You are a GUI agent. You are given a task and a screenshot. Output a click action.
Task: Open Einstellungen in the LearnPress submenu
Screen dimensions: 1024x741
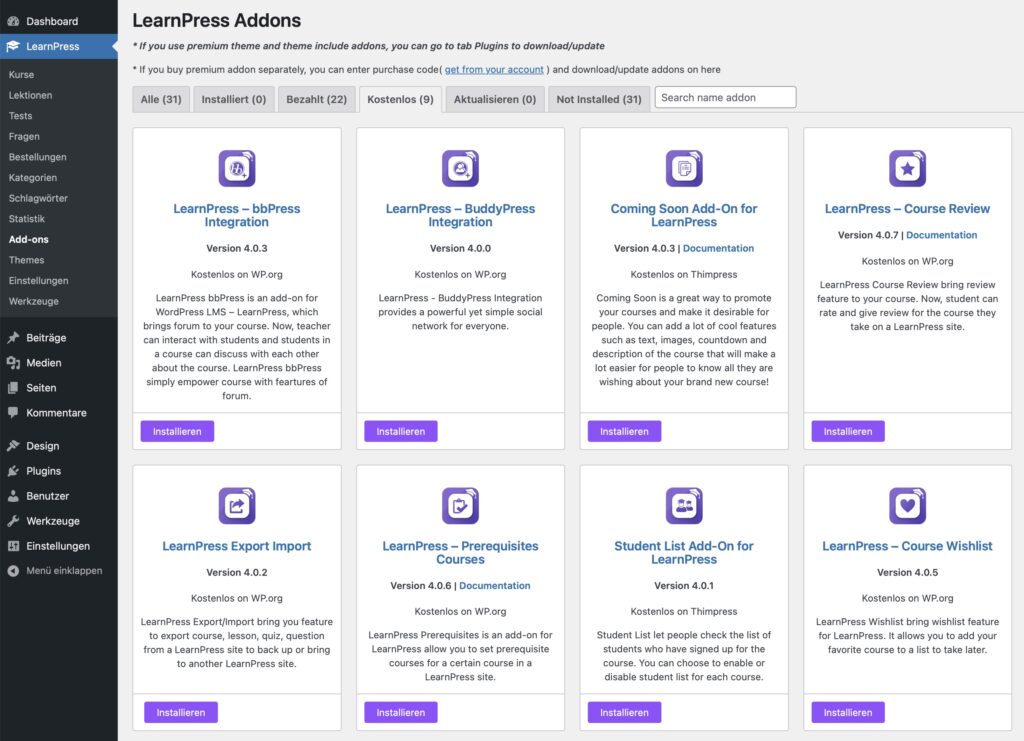(39, 281)
